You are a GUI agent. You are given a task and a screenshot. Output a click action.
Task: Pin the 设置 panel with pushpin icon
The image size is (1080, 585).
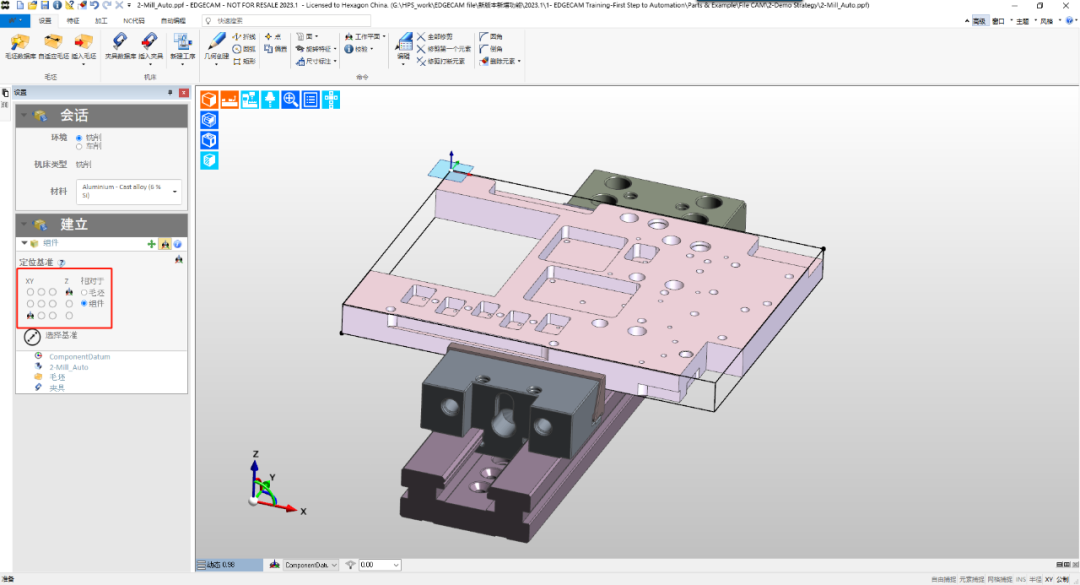coord(170,92)
